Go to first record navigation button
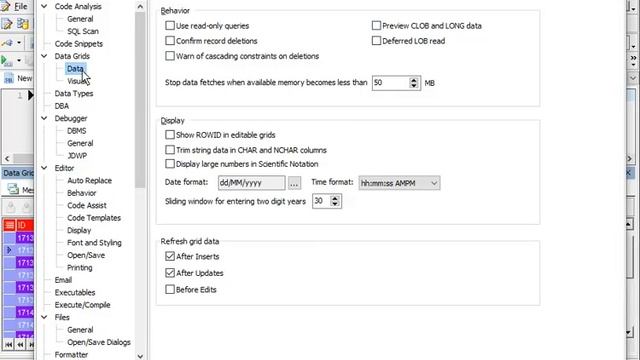Image resolution: width=640 pixels, height=360 pixels. 9,345
